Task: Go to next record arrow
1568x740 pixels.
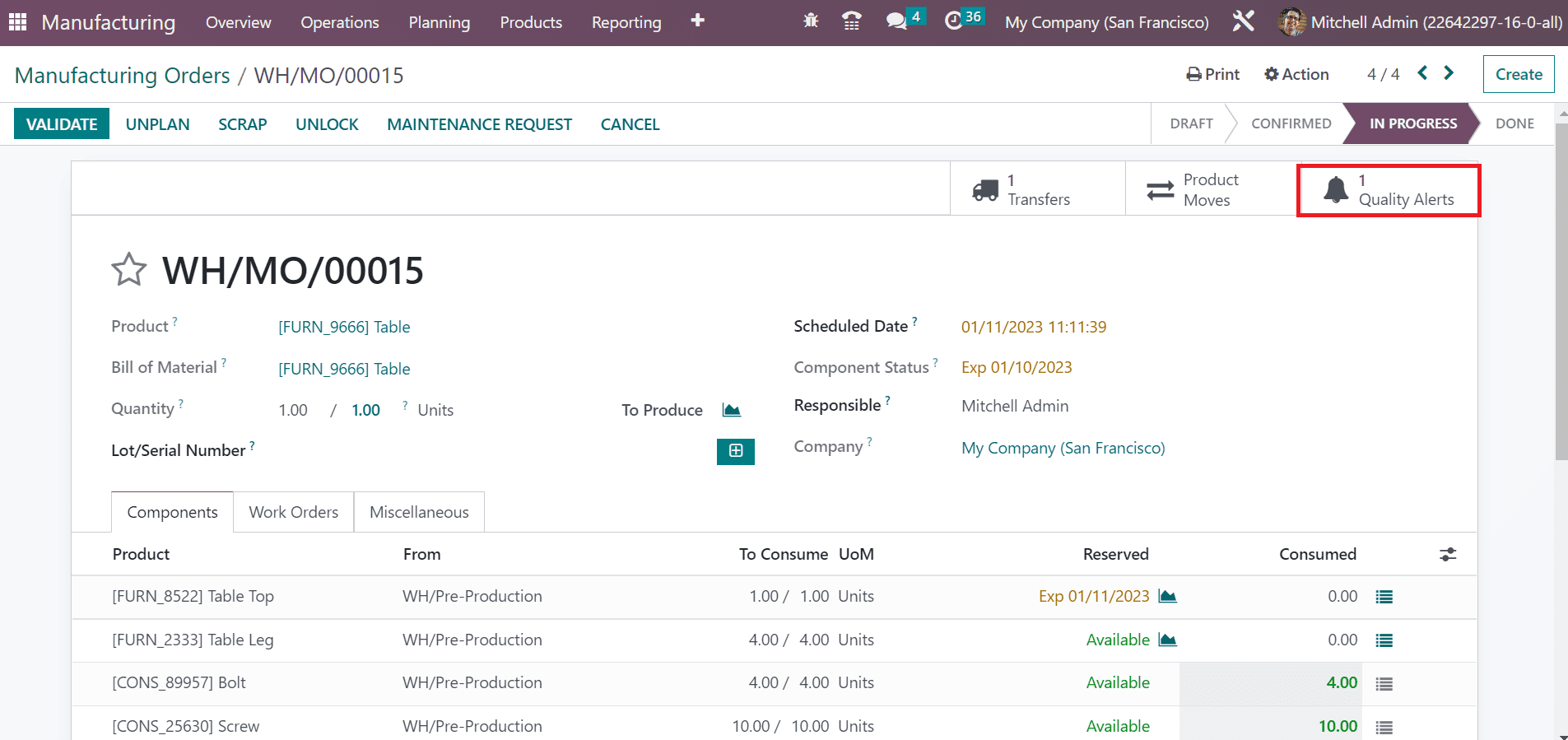Action: pos(1449,73)
